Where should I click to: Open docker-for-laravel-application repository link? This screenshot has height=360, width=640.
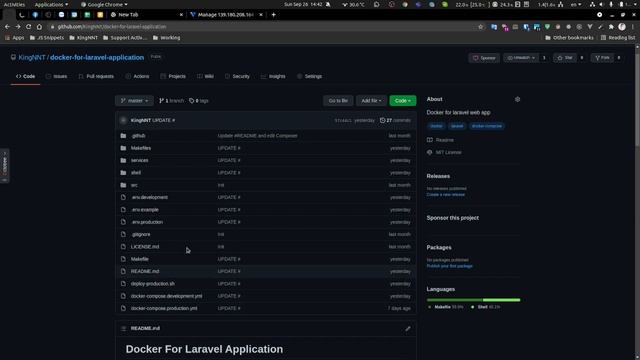coord(97,58)
